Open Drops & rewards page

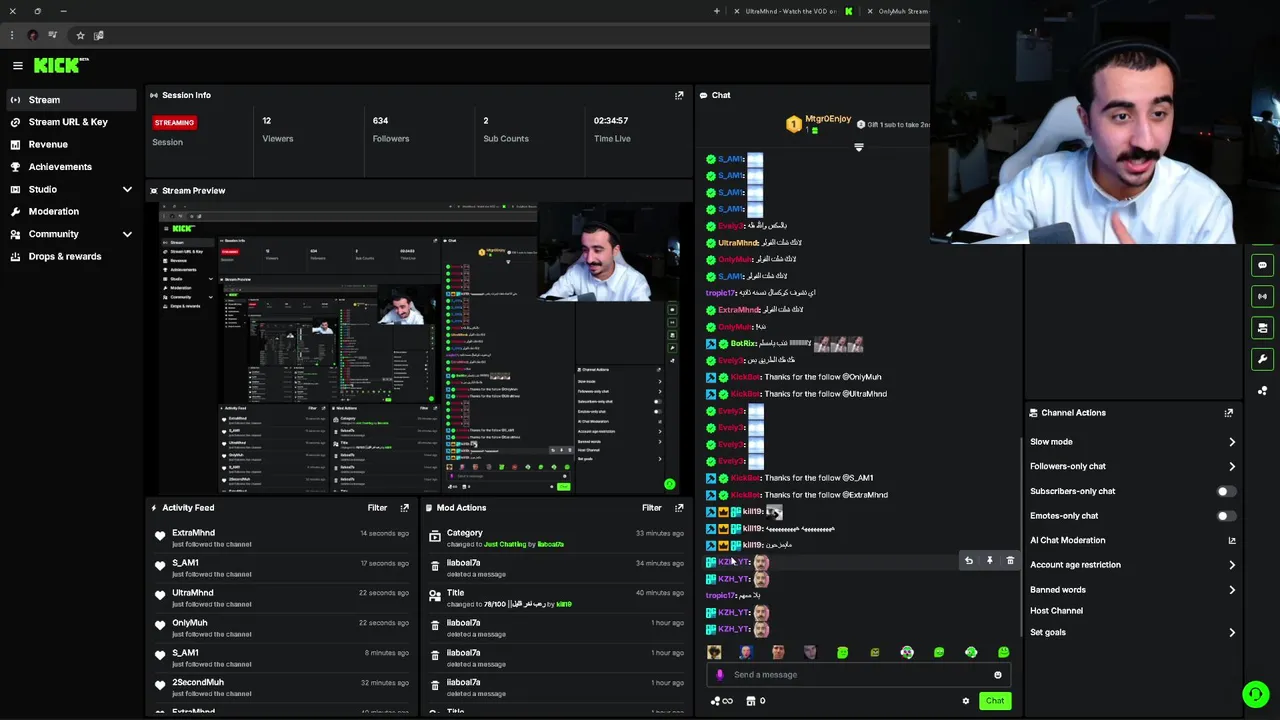(x=70, y=256)
